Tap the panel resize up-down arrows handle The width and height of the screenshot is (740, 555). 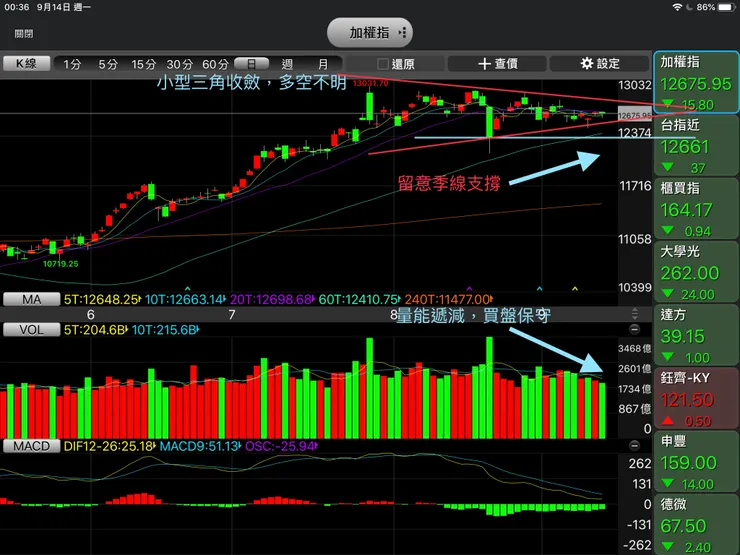click(634, 314)
